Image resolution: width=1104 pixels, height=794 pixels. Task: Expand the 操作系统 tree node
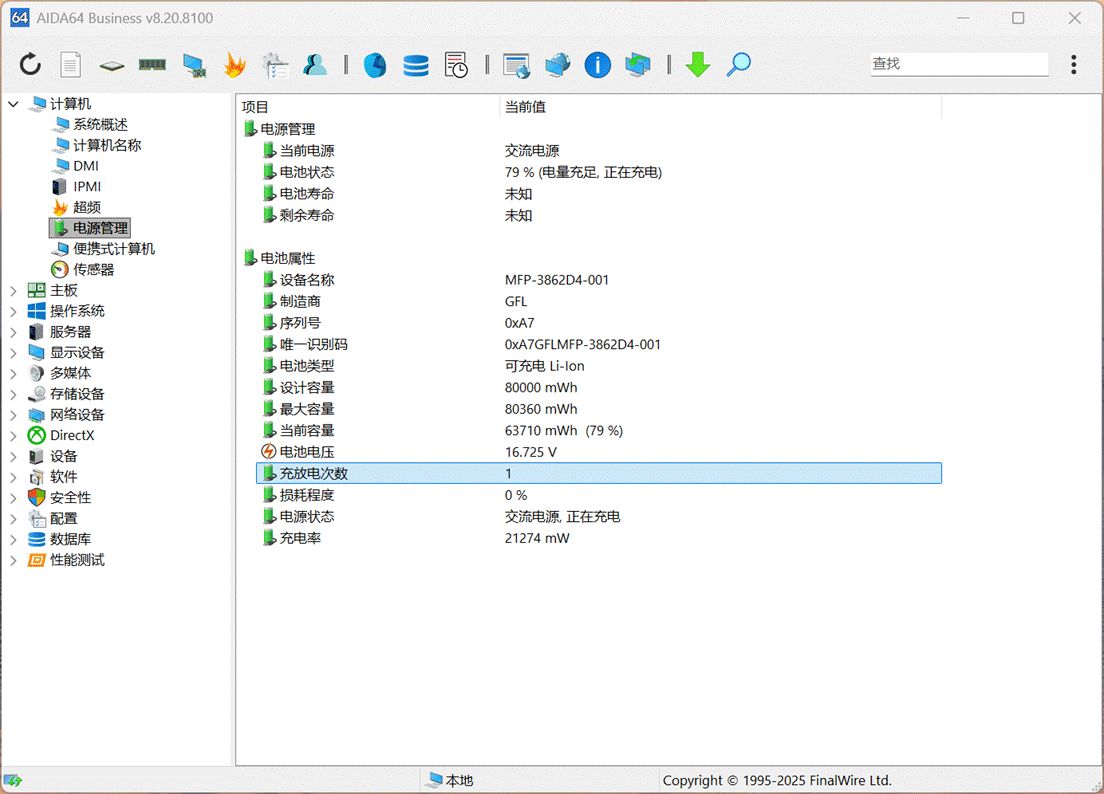pos(13,311)
